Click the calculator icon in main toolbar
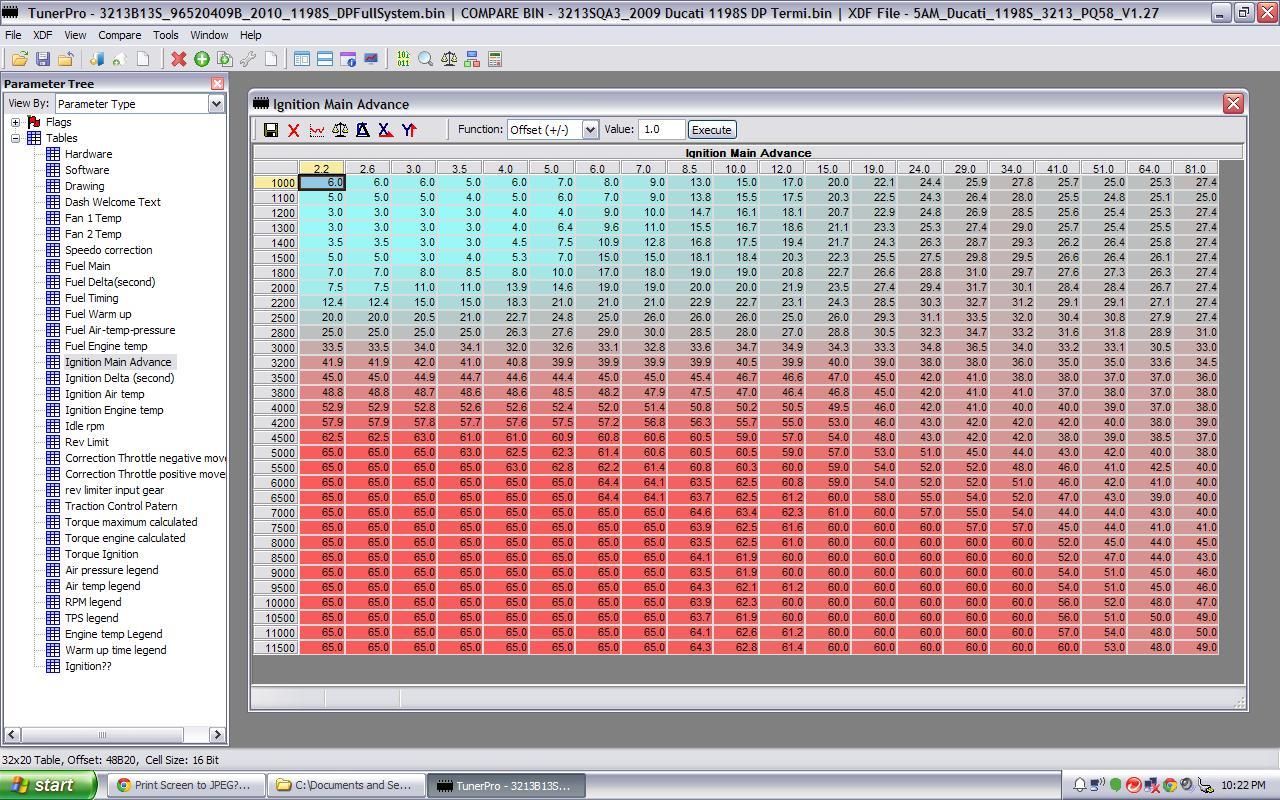The height and width of the screenshot is (800, 1280). tap(494, 59)
